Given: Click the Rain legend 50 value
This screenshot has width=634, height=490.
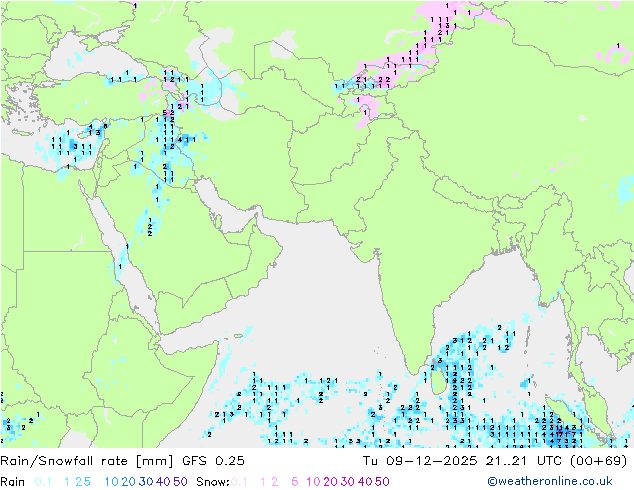Looking at the screenshot, I should 180,482.
